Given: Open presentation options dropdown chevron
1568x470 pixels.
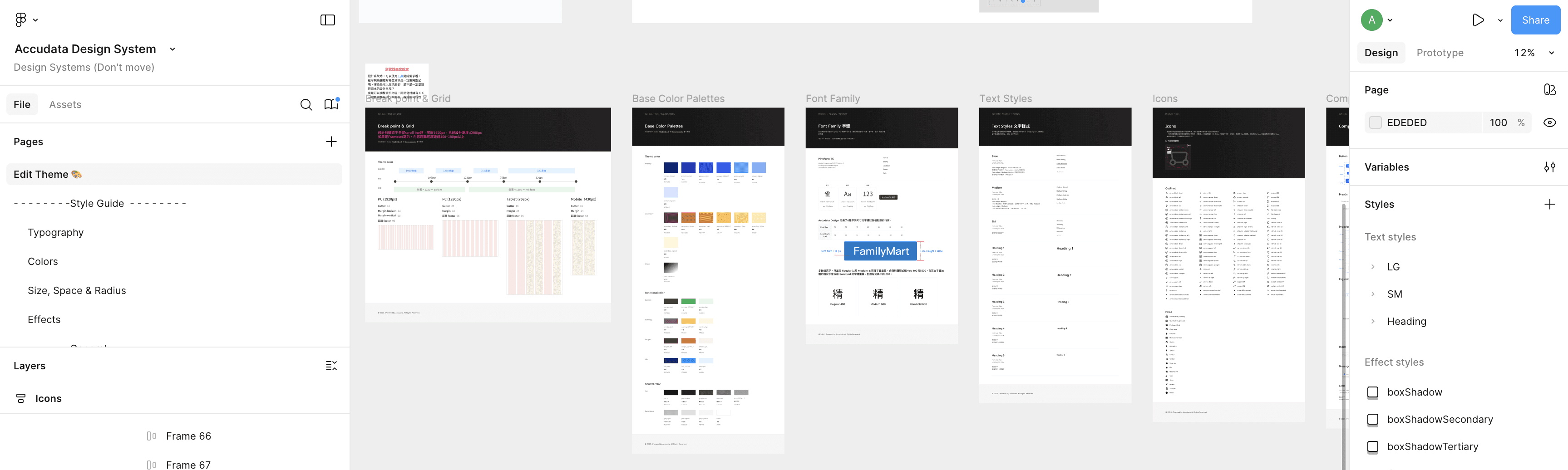Looking at the screenshot, I should (x=1500, y=20).
